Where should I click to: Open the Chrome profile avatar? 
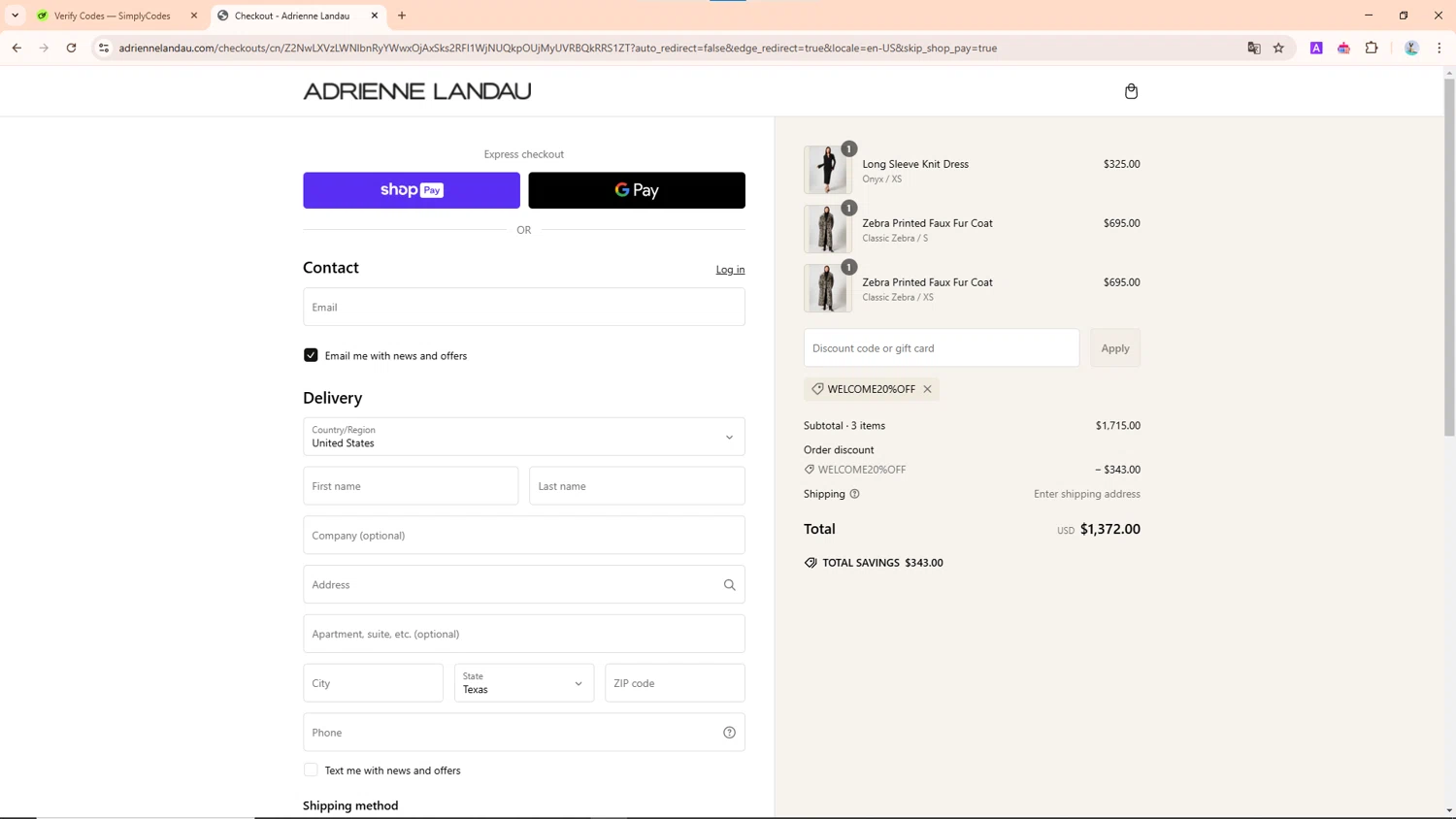coord(1411,48)
